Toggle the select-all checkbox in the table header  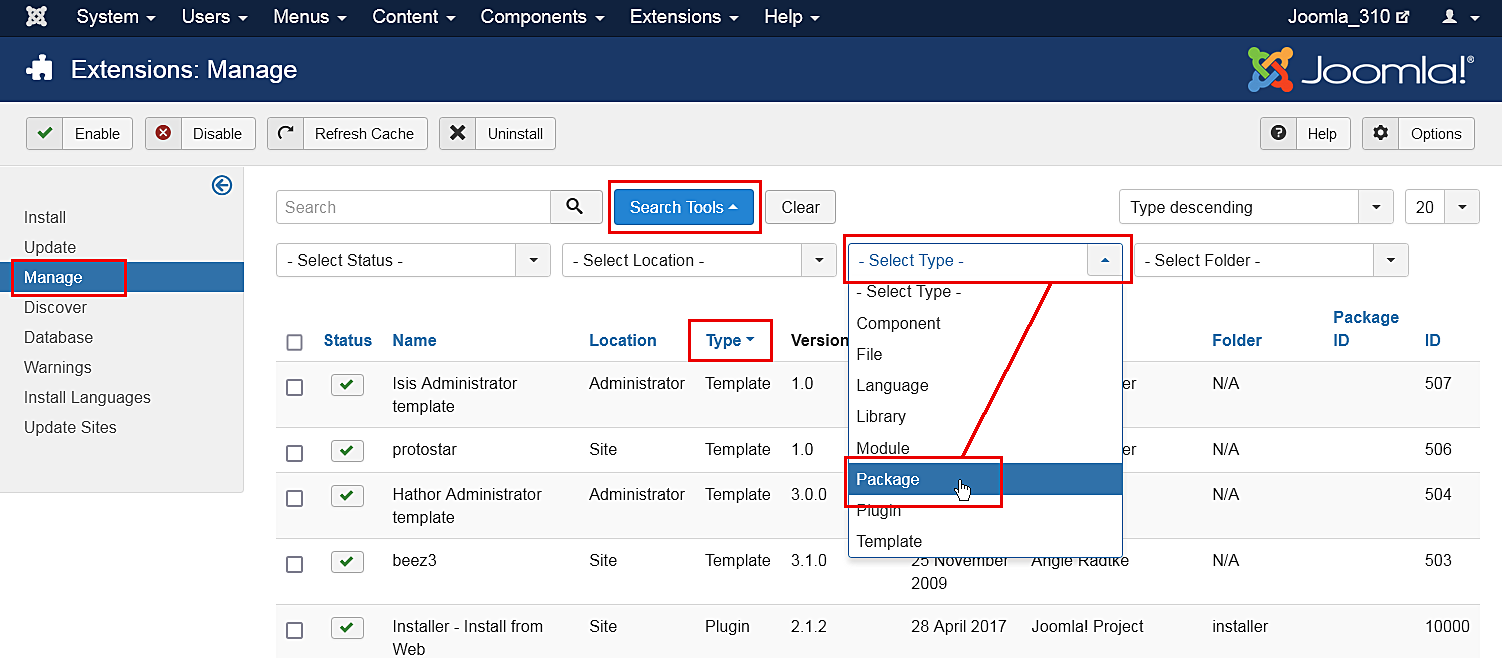tap(295, 341)
